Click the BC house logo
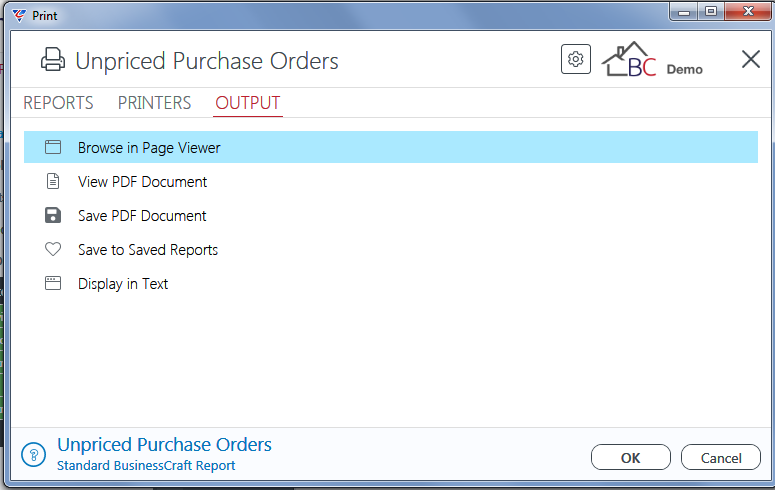 [x=629, y=59]
